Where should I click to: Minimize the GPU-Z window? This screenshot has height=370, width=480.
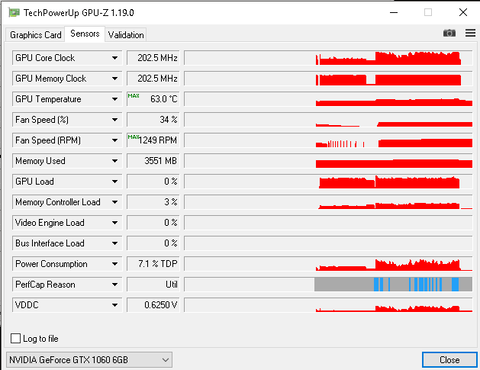(x=394, y=13)
